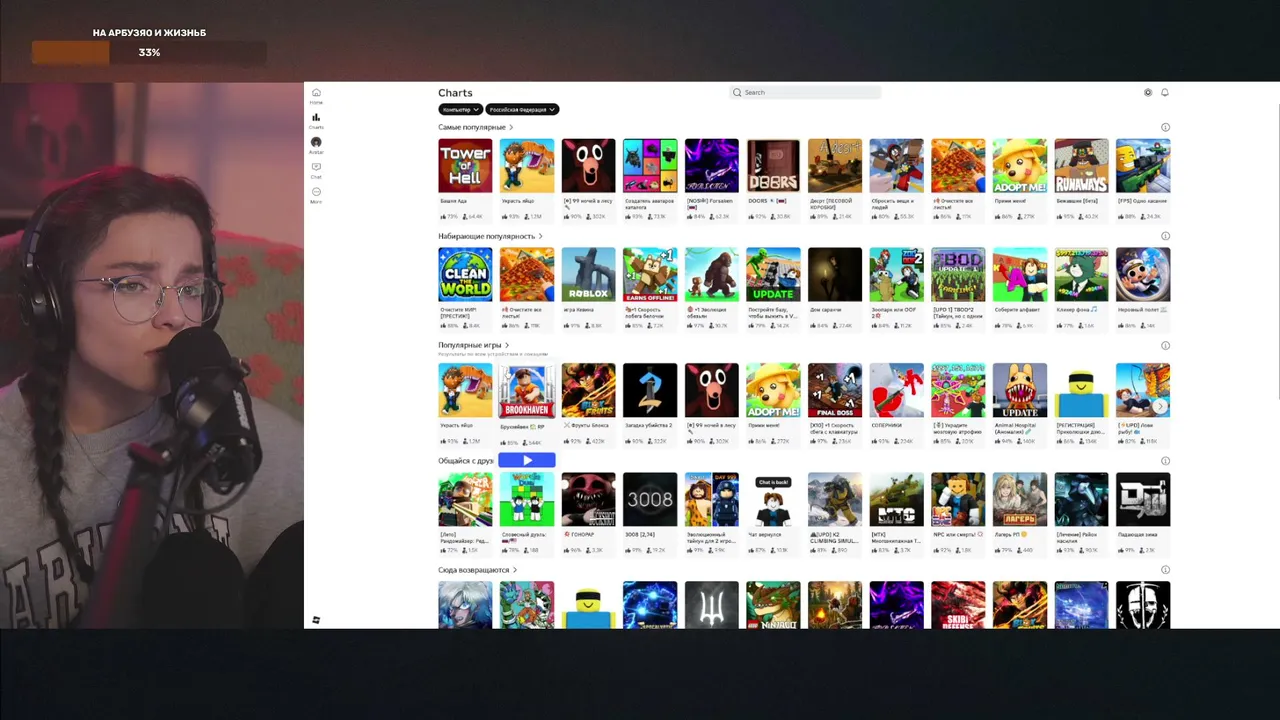The height and width of the screenshot is (720, 1280).
Task: Click the Соберите алфавит game title
Action: [1017, 310]
